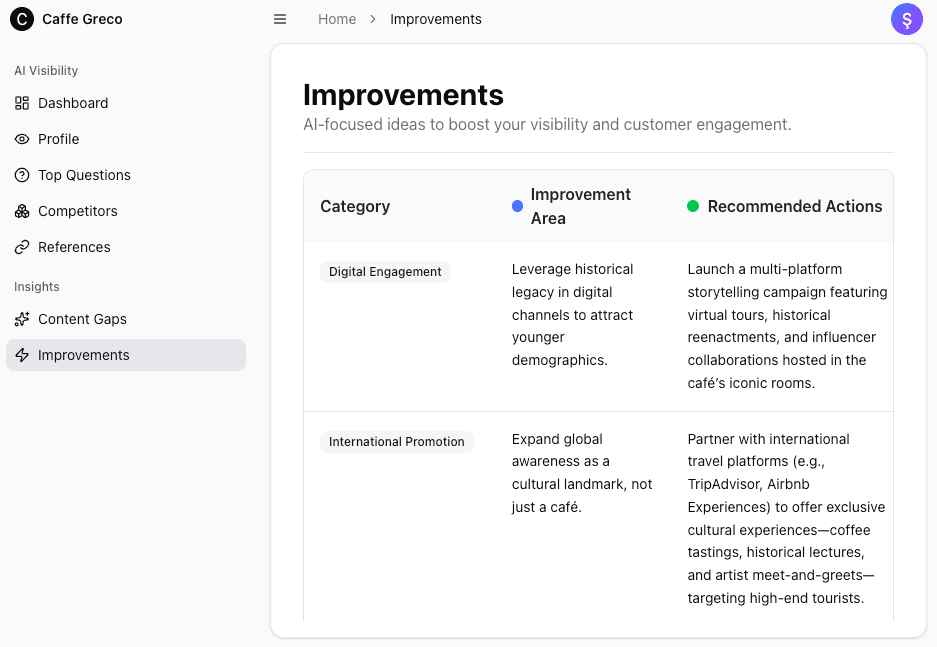Toggle the sidebar with hamburger icon
The image size is (937, 647).
point(280,19)
